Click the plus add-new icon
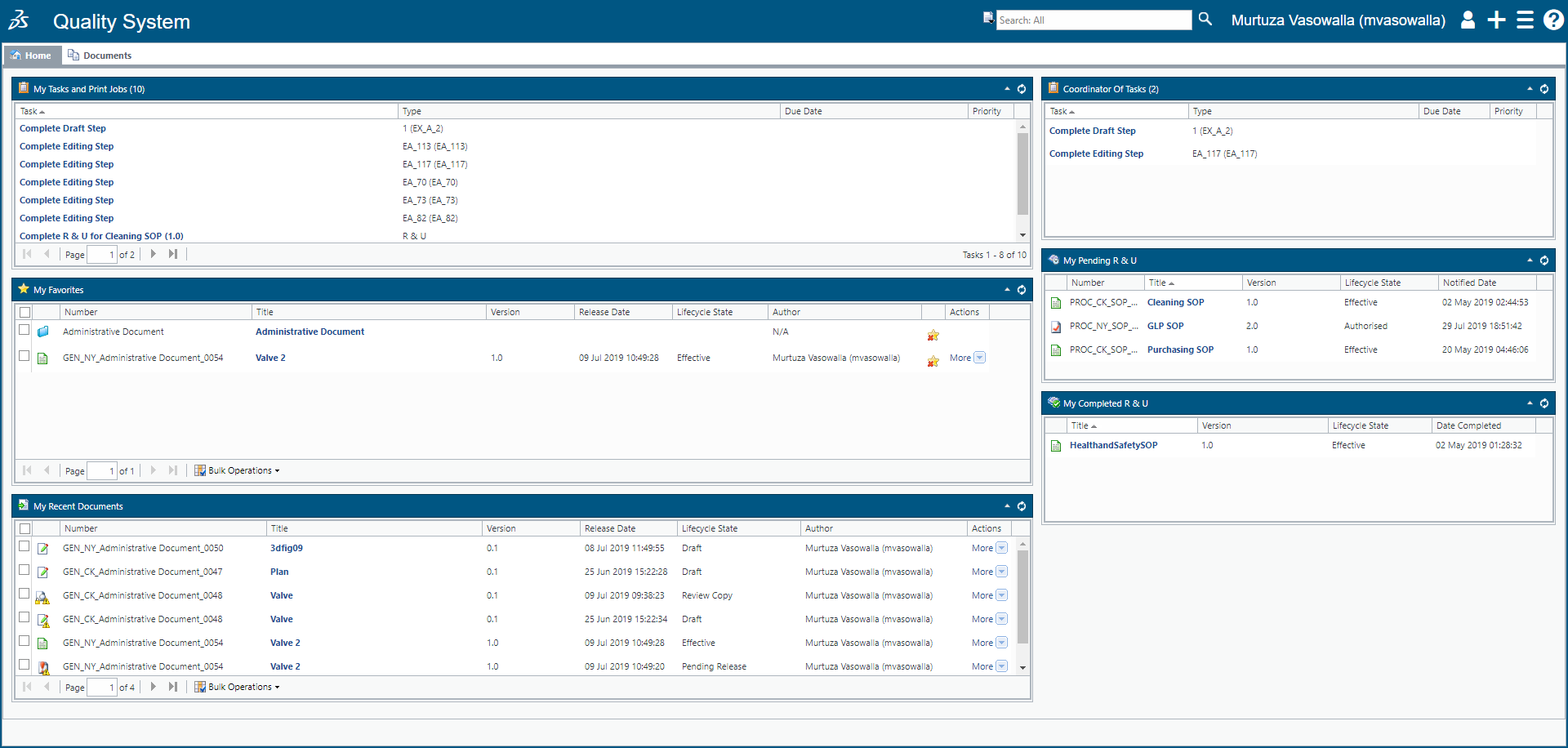 (1496, 20)
